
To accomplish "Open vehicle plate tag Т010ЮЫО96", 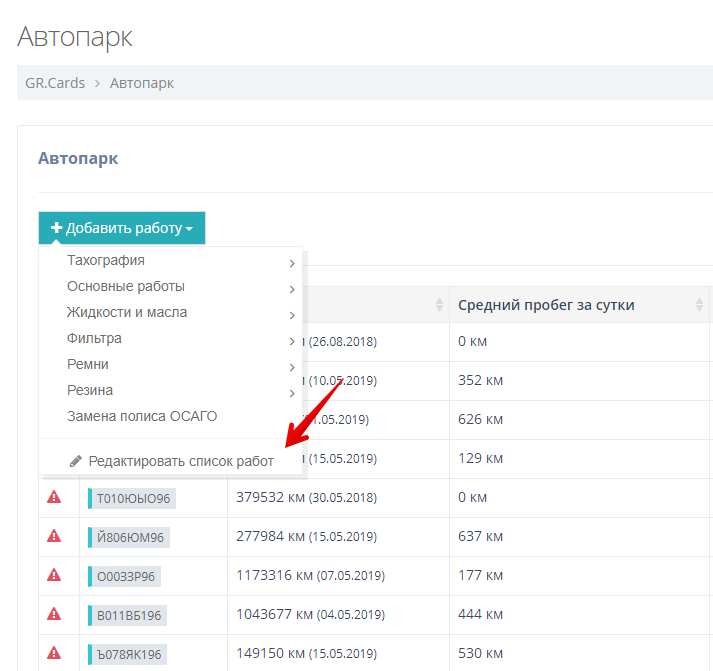I will (x=132, y=498).
